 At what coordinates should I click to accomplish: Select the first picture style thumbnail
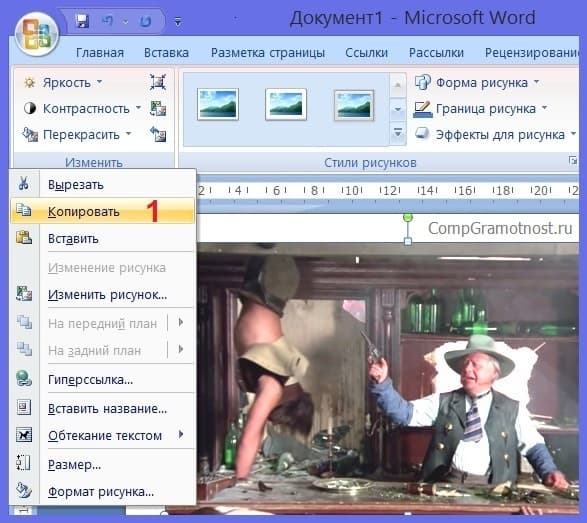click(218, 104)
